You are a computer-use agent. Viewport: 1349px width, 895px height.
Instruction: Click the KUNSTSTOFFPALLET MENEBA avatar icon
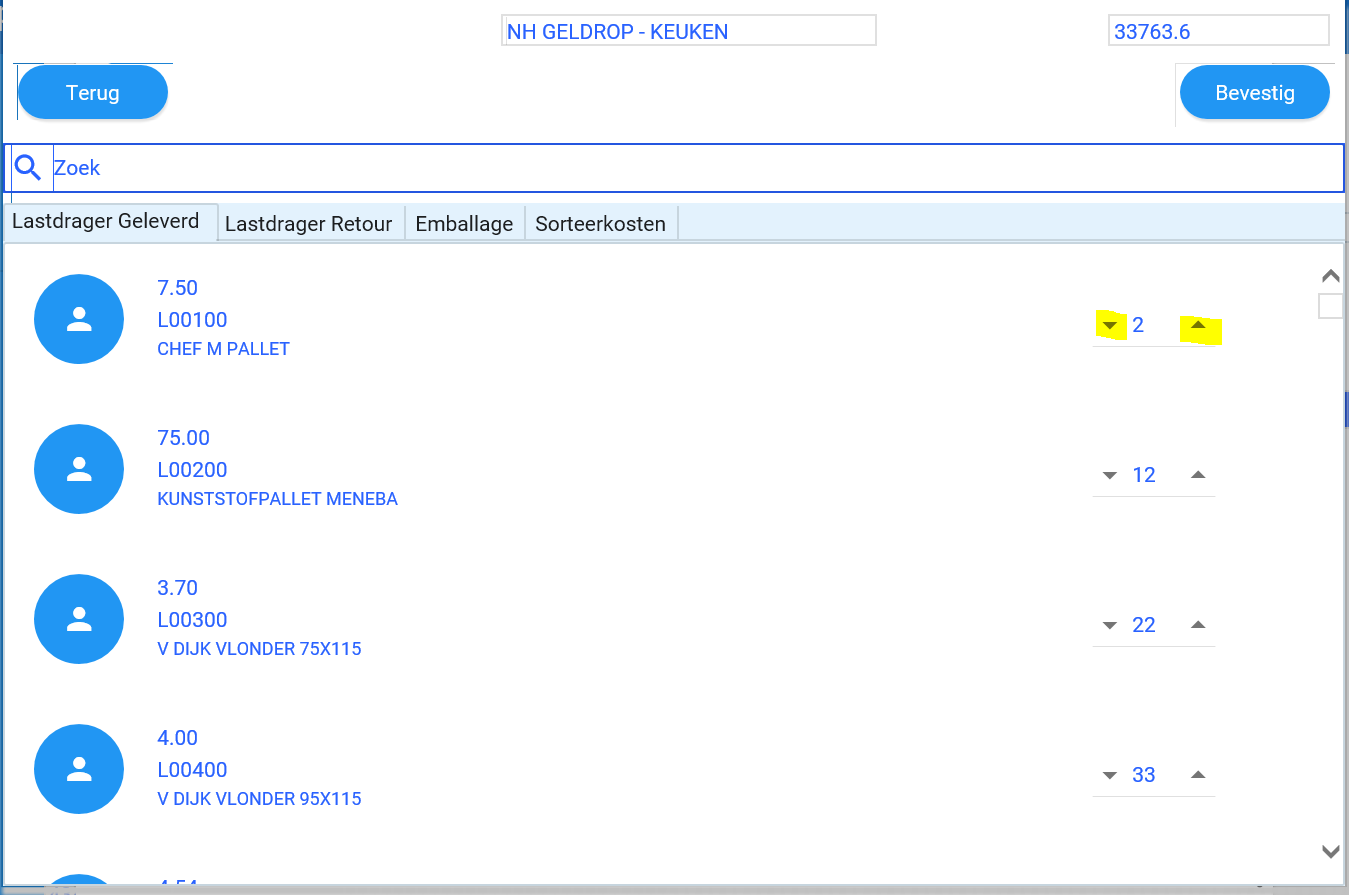point(79,469)
